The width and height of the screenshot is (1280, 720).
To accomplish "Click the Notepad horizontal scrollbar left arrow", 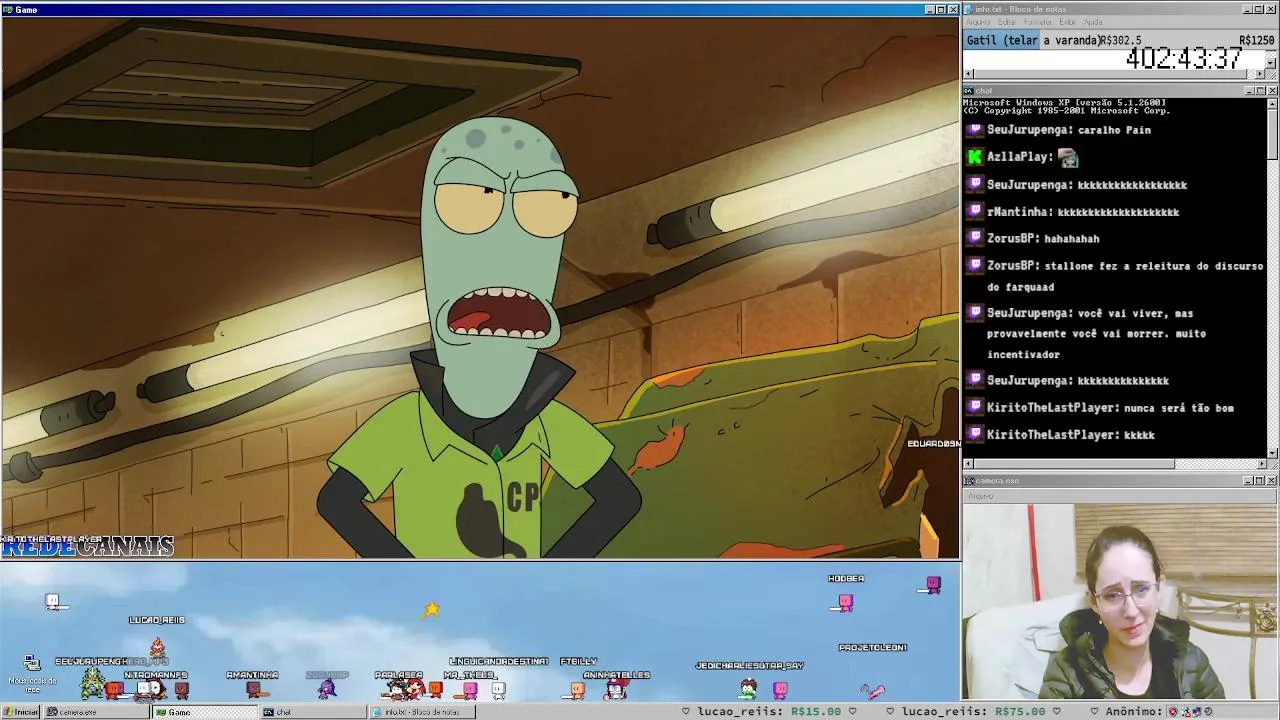I will [968, 74].
